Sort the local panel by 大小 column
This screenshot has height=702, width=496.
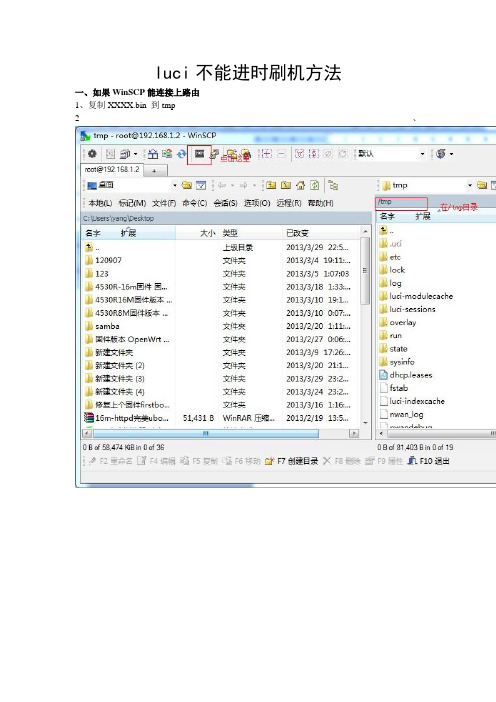[197, 233]
